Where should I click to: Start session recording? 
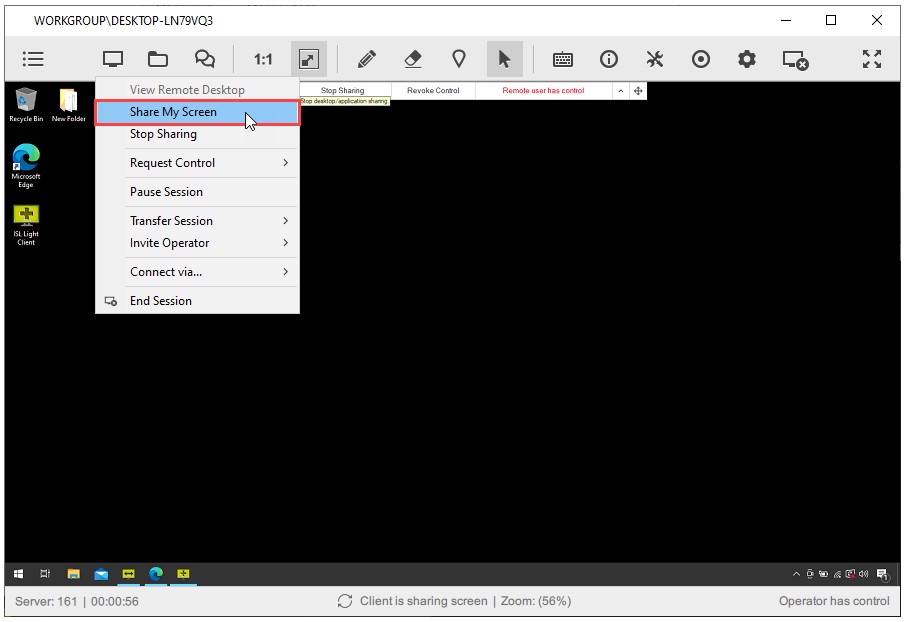pos(701,59)
